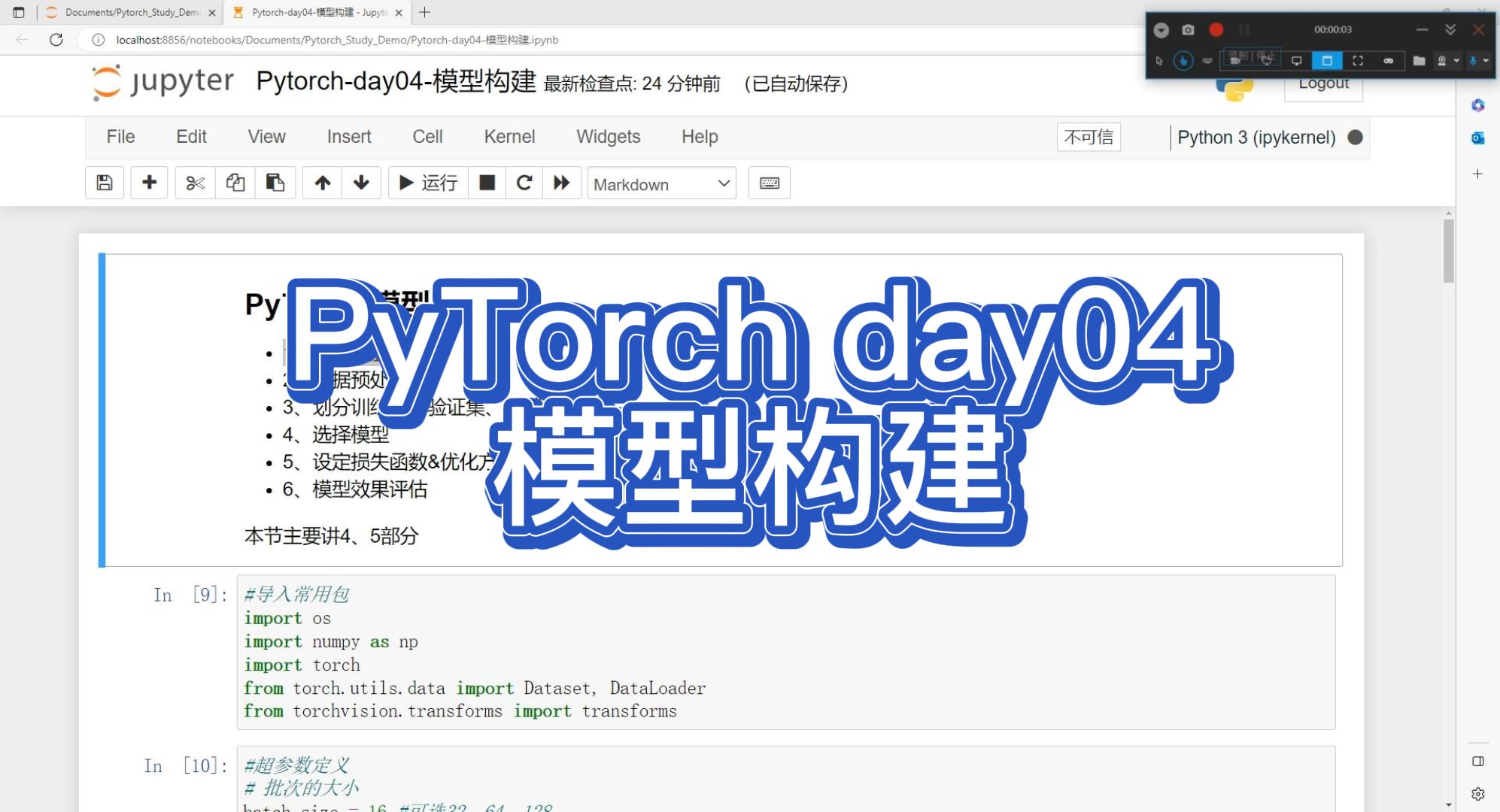Toggle the mouse click effect in the recorder
This screenshot has width=1500, height=812.
(1183, 60)
